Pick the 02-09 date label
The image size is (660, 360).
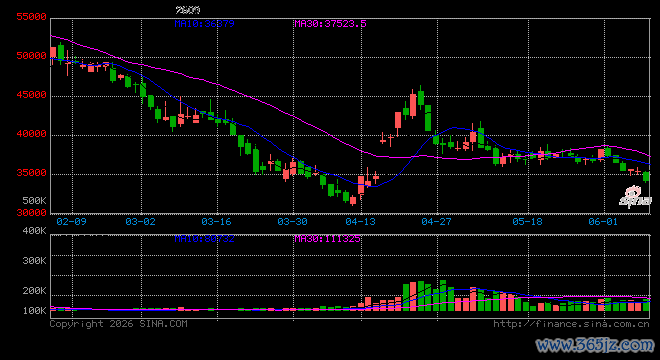click(x=71, y=221)
